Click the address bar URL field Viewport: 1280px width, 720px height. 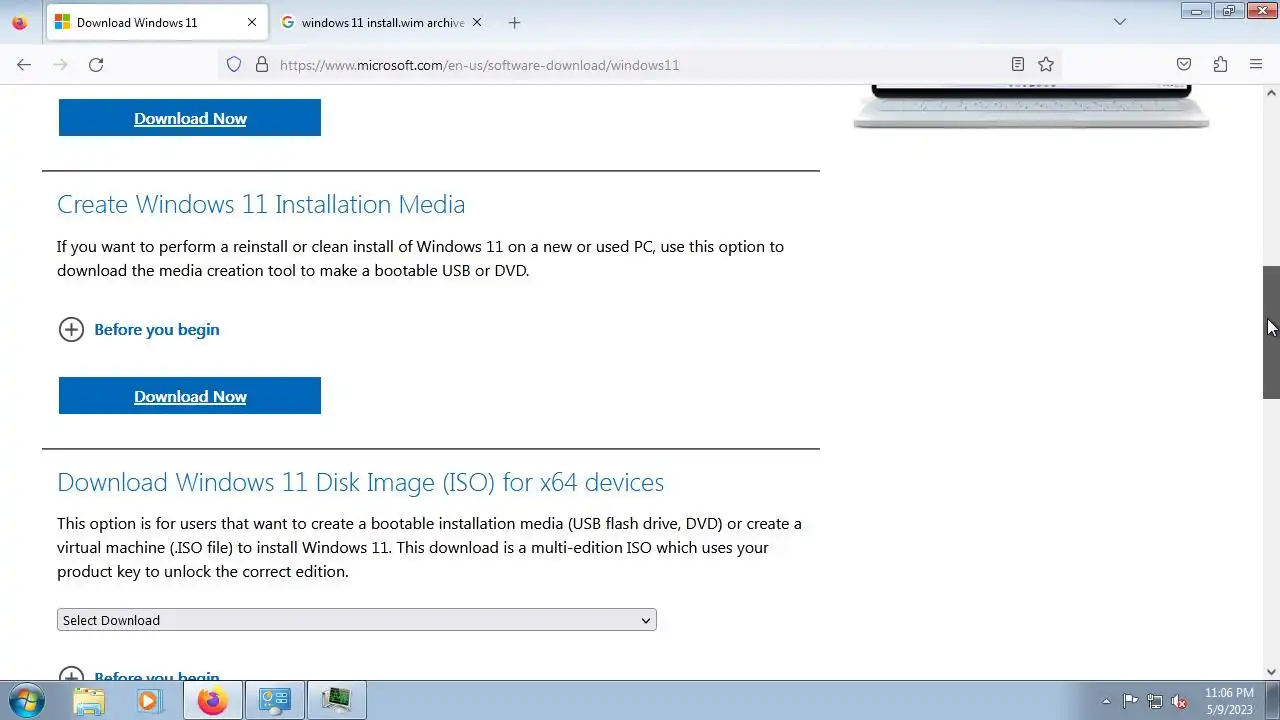640,64
